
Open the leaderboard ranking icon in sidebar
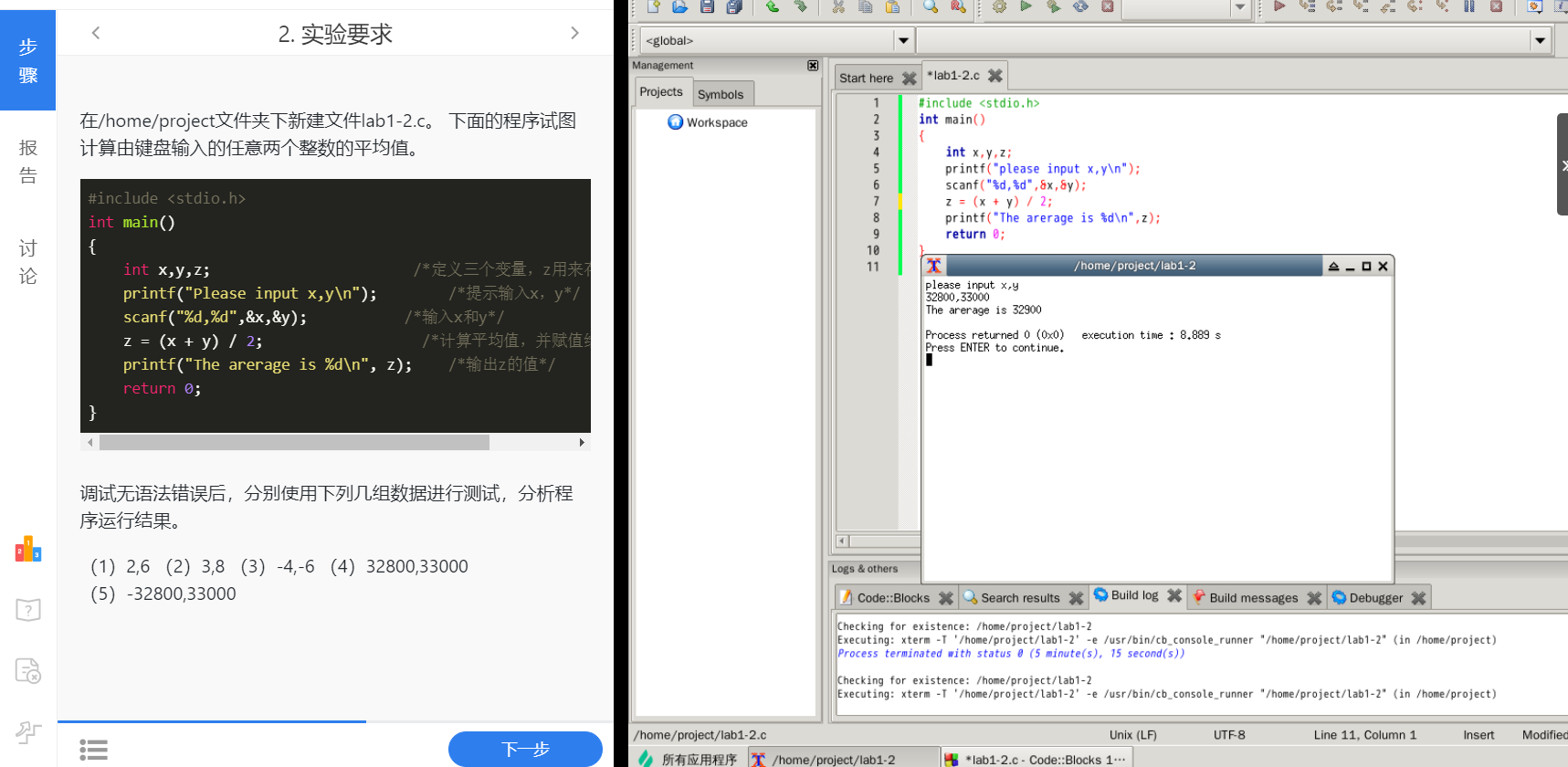[28, 549]
